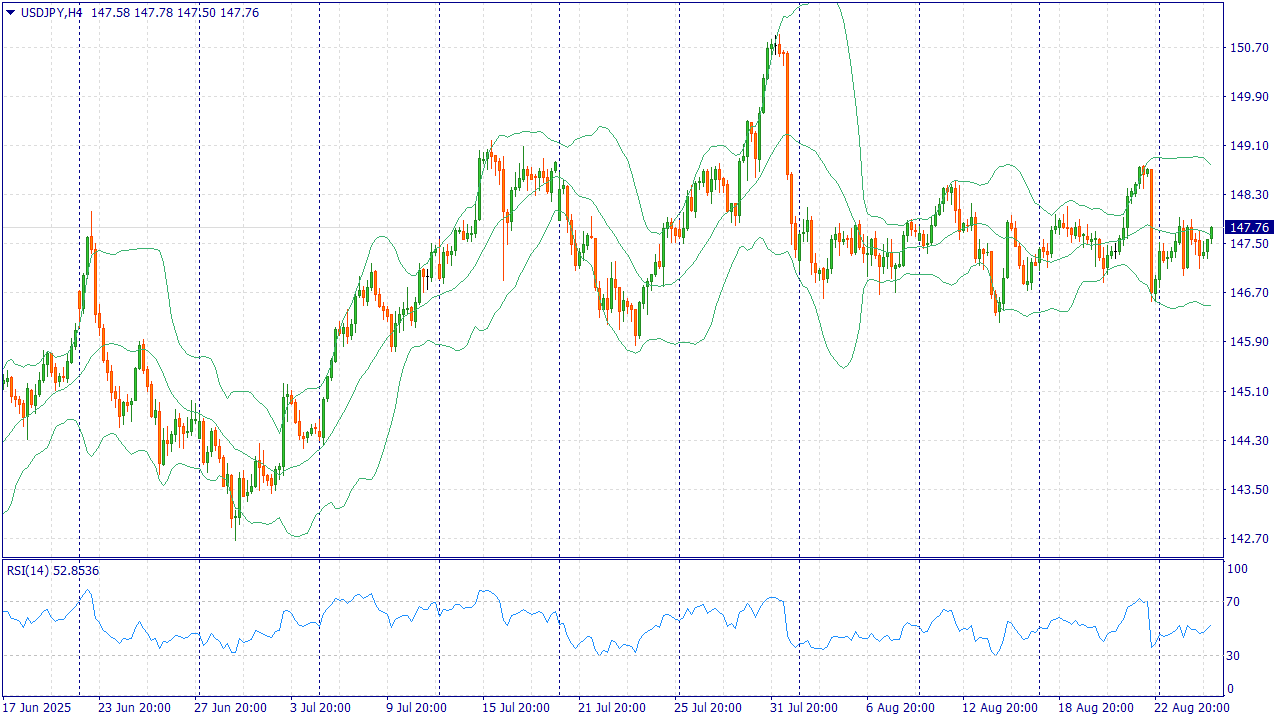Click the 145.10 price axis label

coord(1248,391)
